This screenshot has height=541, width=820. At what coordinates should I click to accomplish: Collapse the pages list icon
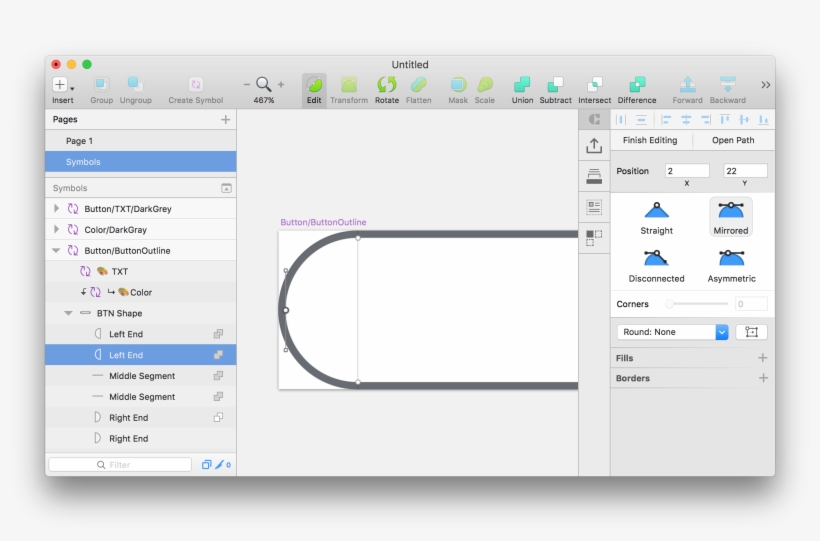pos(226,188)
